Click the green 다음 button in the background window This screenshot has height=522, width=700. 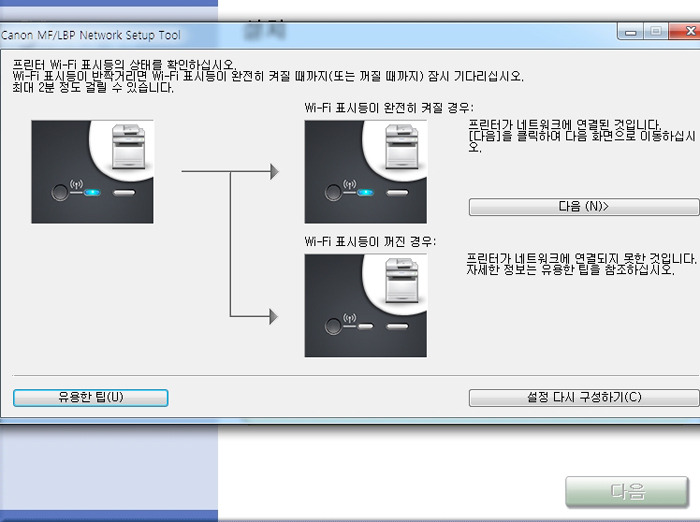[x=627, y=492]
